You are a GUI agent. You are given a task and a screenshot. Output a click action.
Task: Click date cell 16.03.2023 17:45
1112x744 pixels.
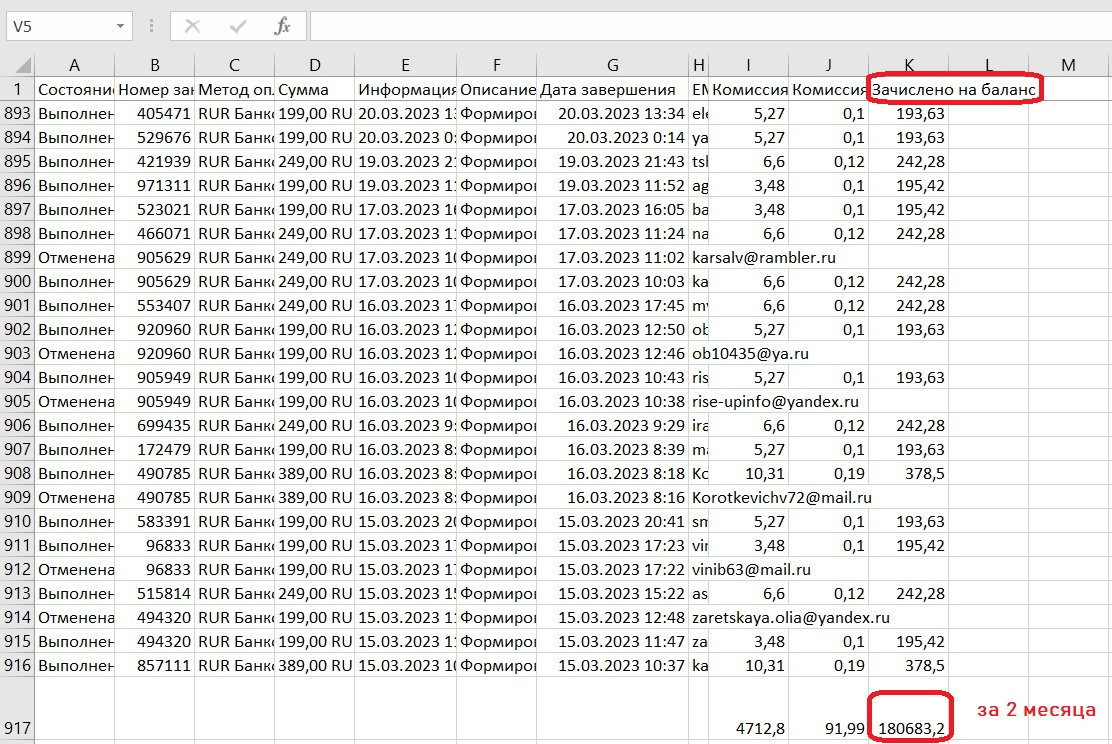click(x=613, y=306)
